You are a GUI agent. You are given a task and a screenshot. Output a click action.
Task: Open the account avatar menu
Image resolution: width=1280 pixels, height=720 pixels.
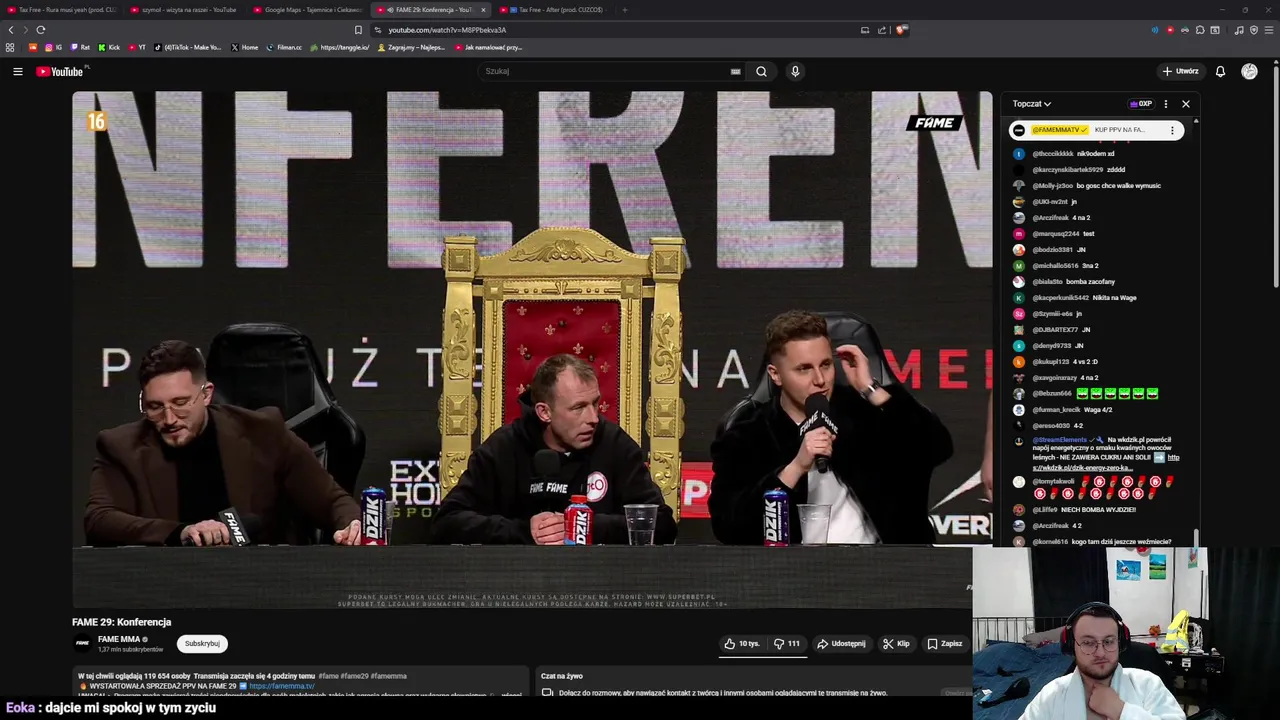tap(1249, 71)
